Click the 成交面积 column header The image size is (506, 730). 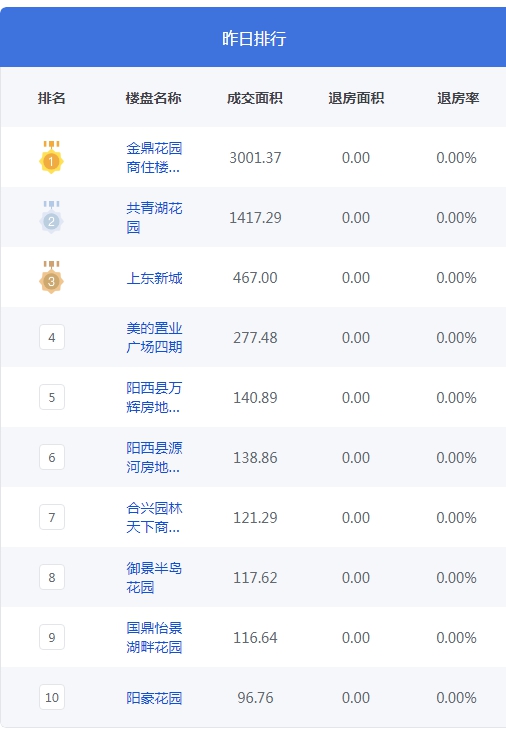pos(255,98)
